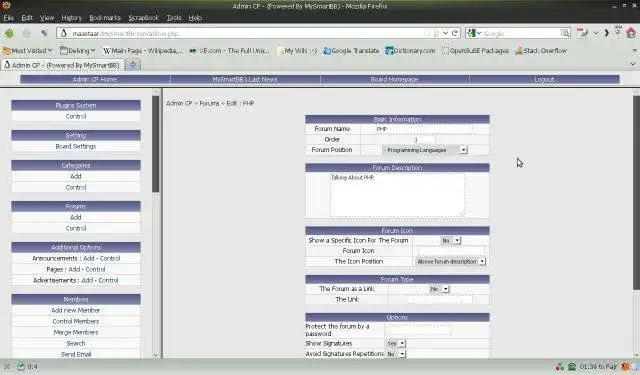Click the Firefox logo in title bar

click(x=6, y=5)
